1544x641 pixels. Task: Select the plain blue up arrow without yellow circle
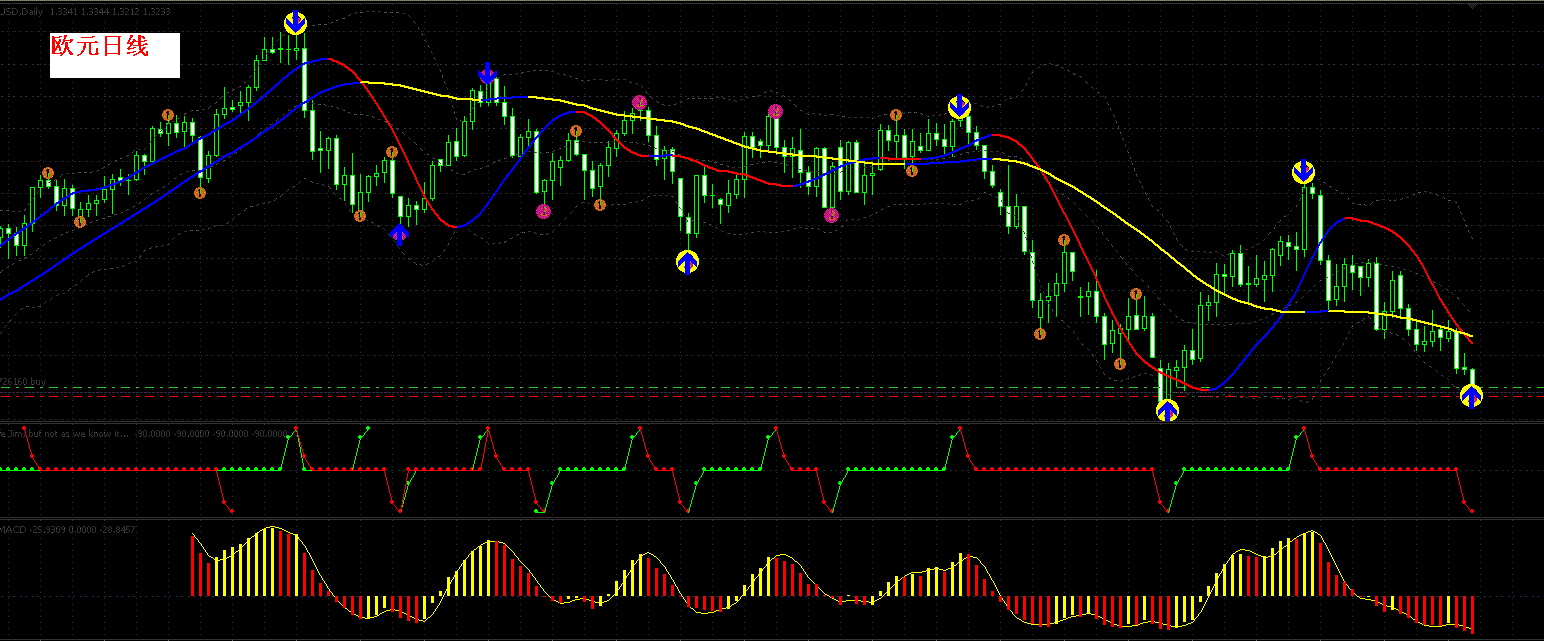click(399, 235)
